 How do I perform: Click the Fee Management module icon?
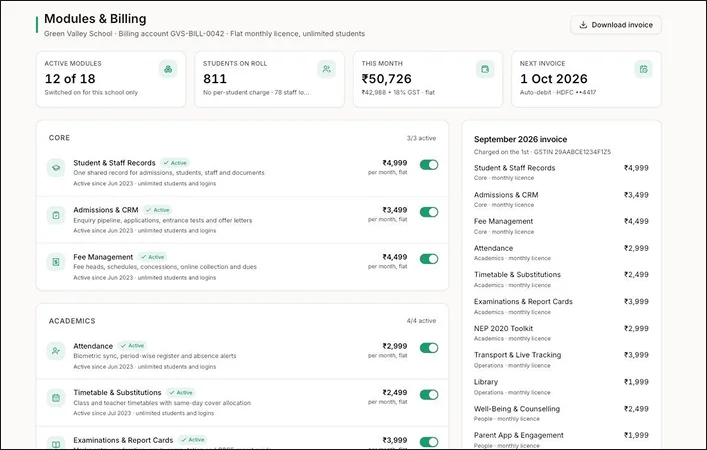(x=56, y=262)
